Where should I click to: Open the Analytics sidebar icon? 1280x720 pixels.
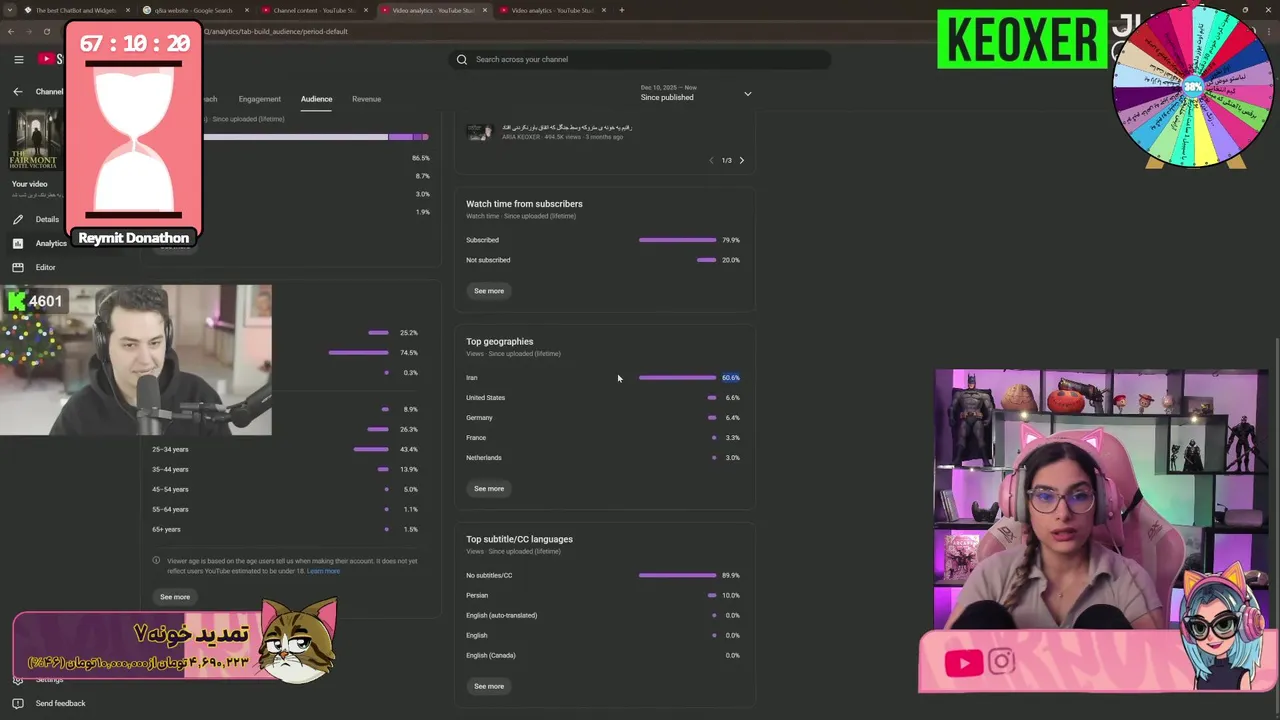(18, 243)
